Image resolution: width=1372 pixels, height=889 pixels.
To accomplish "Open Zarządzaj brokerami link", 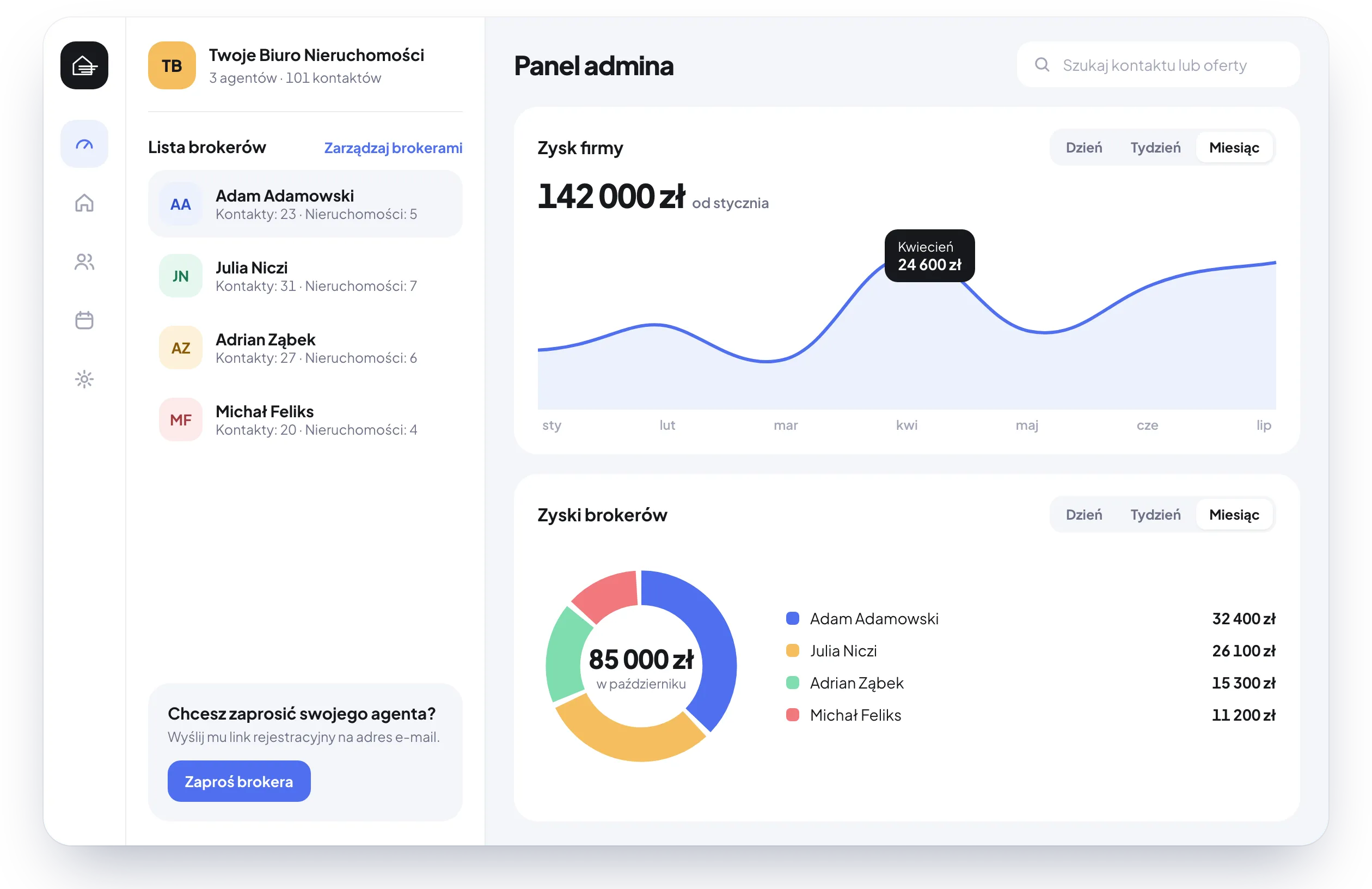I will 393,148.
